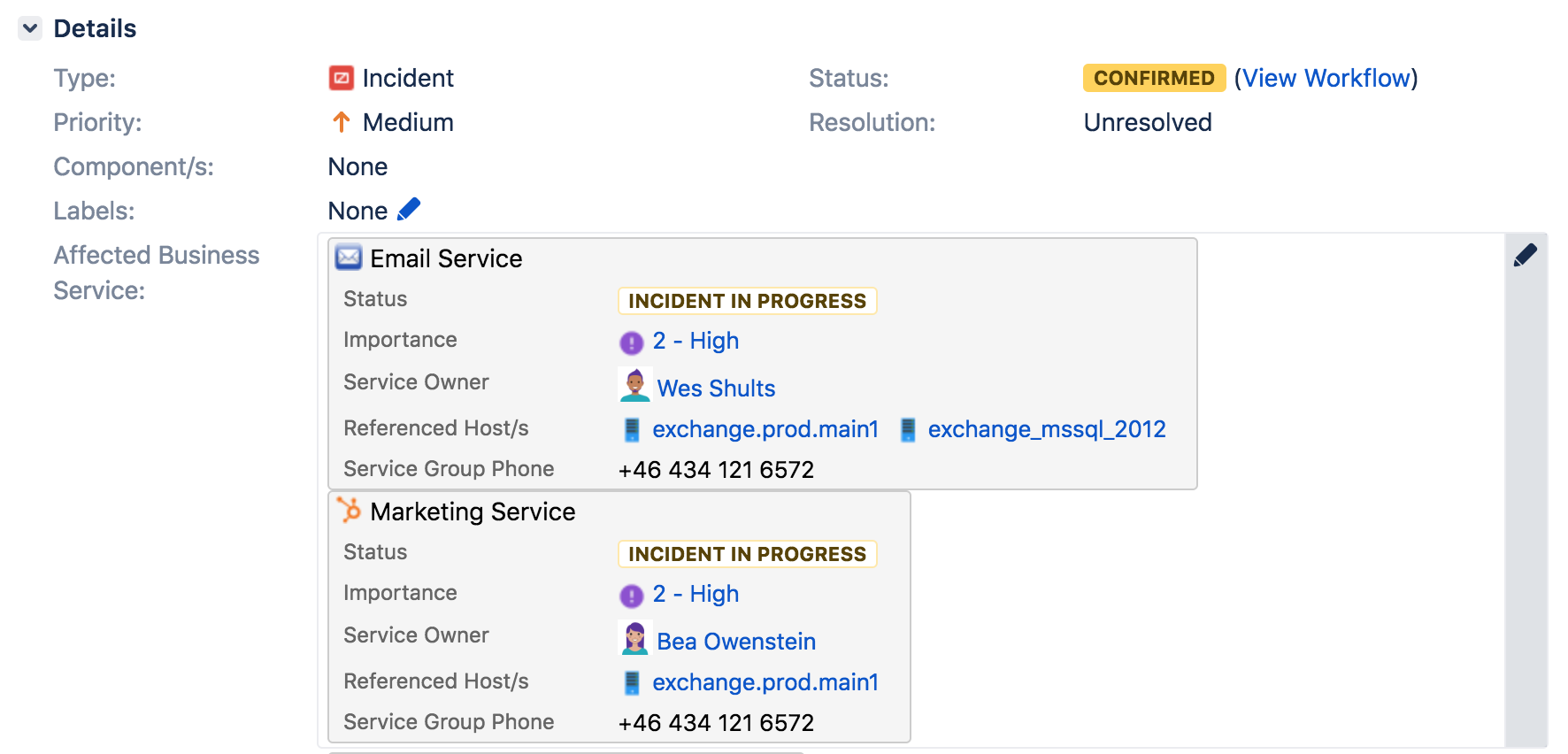Image resolution: width=1568 pixels, height=754 pixels.
Task: Open Bea Owenstein profile link
Action: coord(735,642)
